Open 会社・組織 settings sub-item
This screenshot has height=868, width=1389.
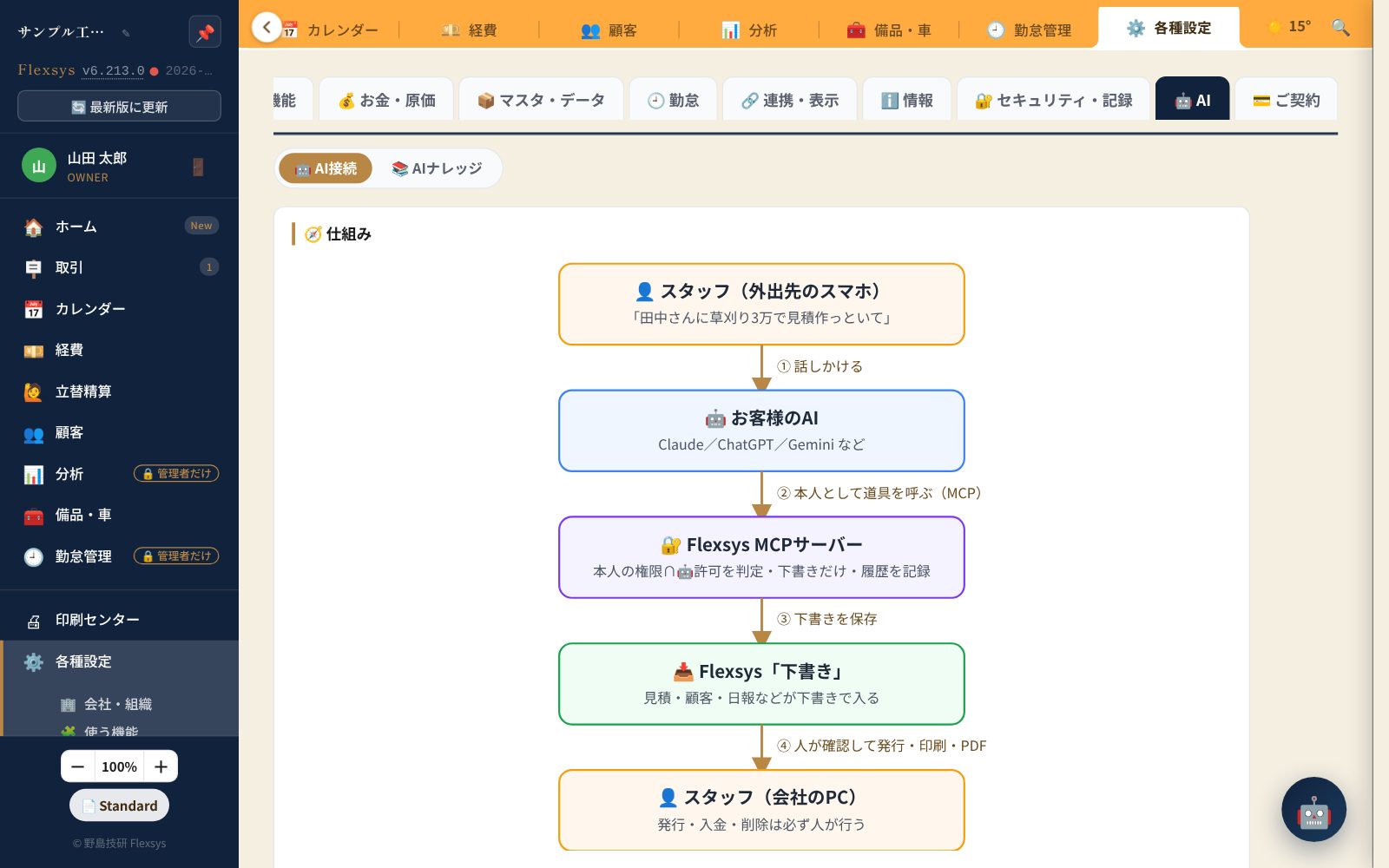click(x=117, y=704)
